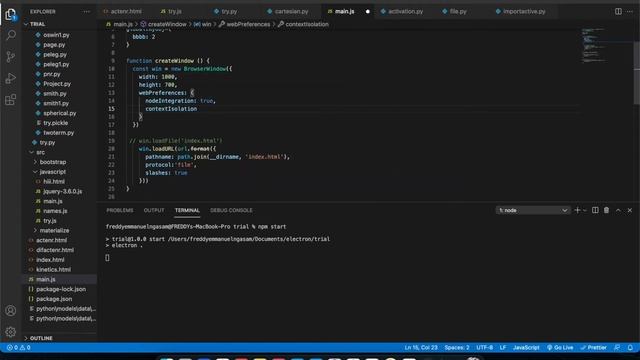
Task: Open the Extensions view
Action: (x=11, y=99)
